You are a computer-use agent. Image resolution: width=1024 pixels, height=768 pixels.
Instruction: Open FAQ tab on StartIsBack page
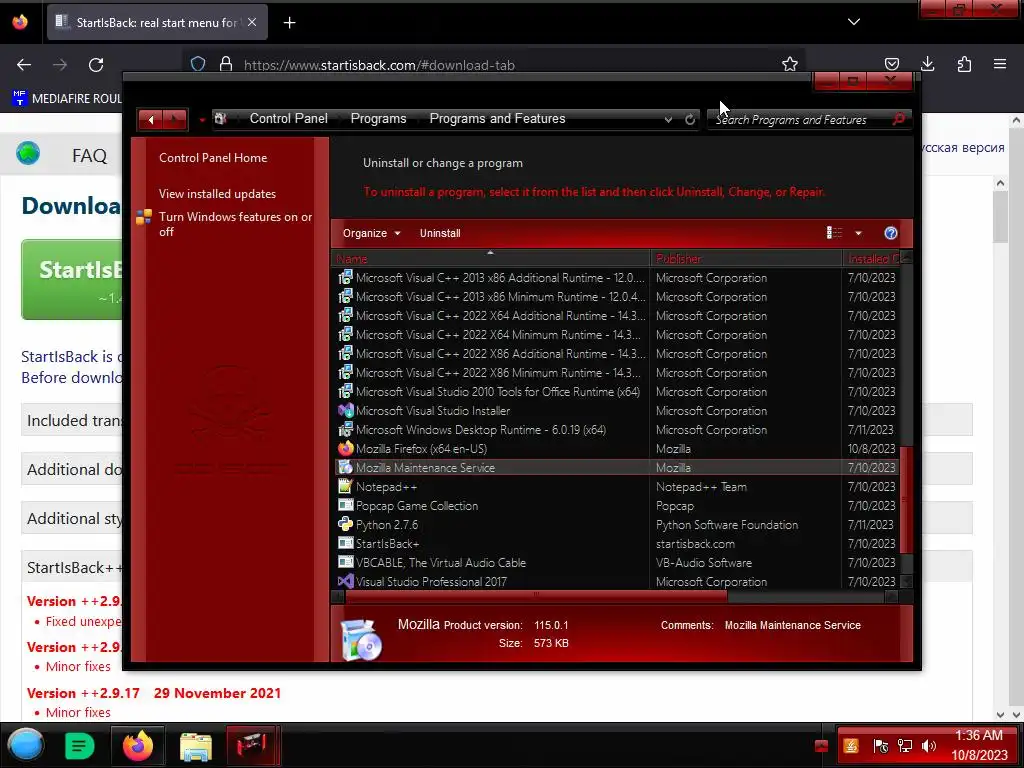coord(89,155)
